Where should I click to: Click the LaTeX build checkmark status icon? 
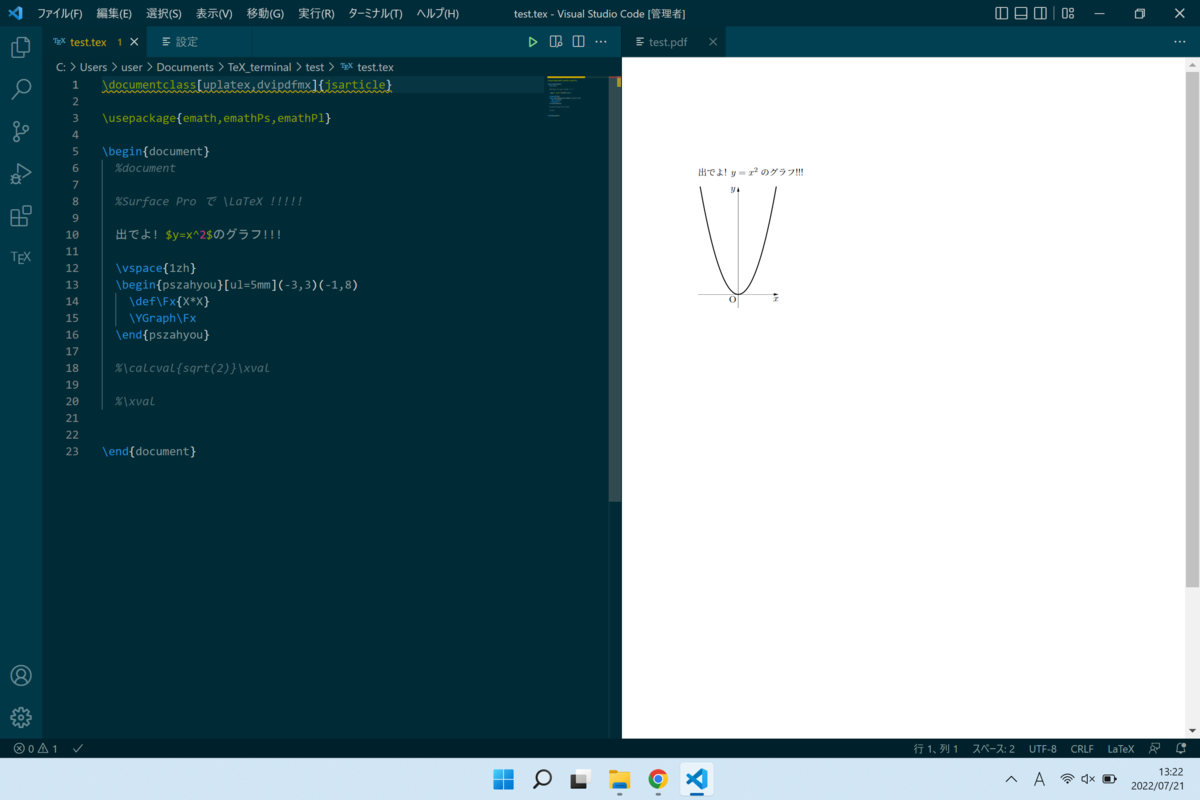point(78,748)
